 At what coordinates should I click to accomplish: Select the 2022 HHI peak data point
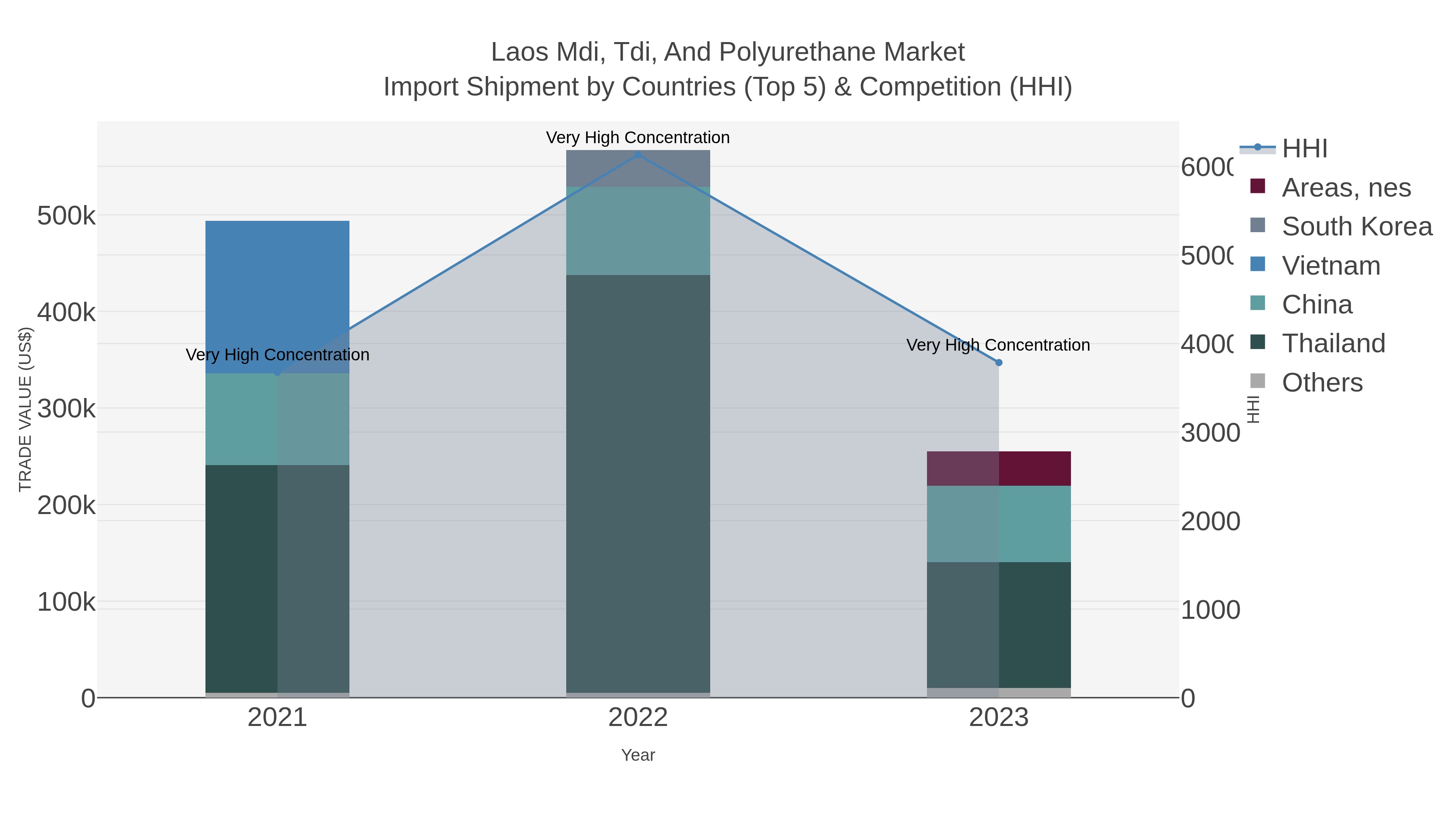tap(638, 154)
